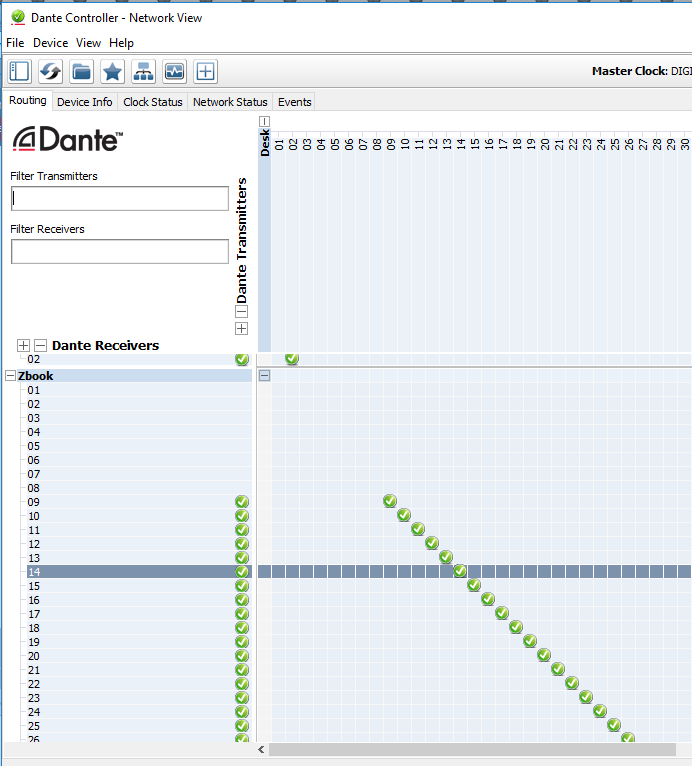Switch to the Device Info tab
692x766 pixels.
coord(84,102)
